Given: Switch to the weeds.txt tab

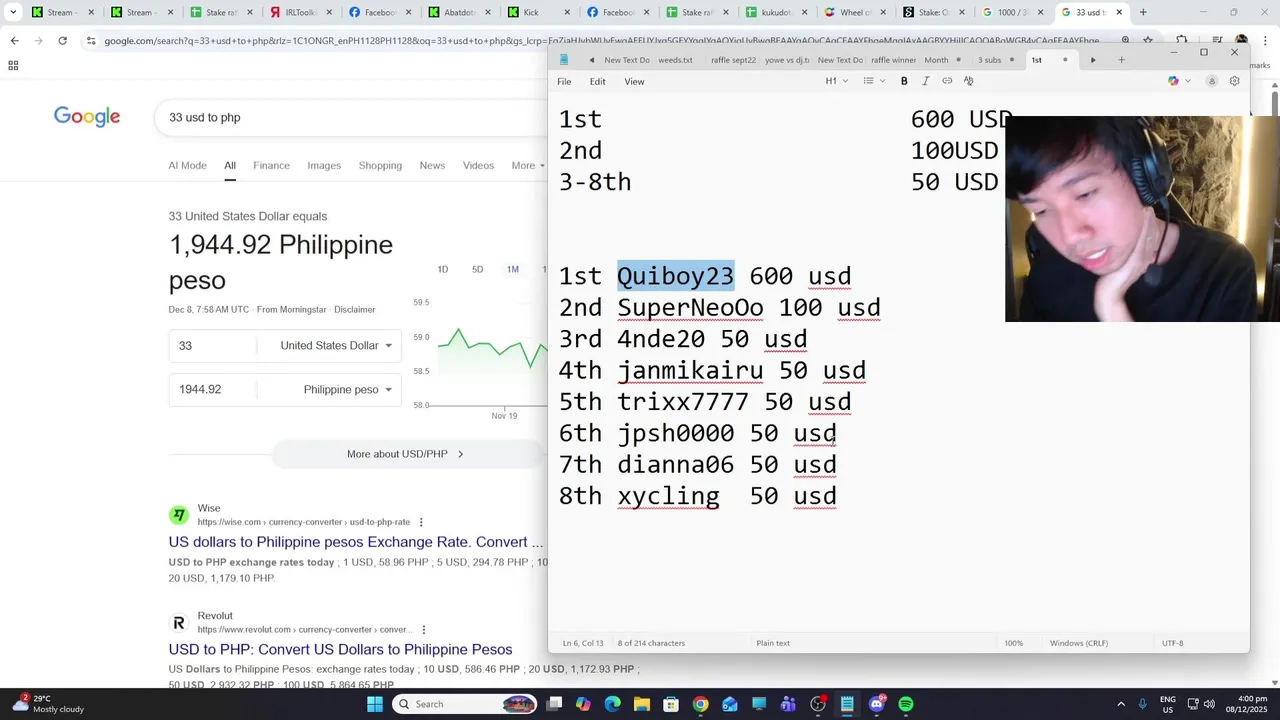Looking at the screenshot, I should click(x=675, y=60).
